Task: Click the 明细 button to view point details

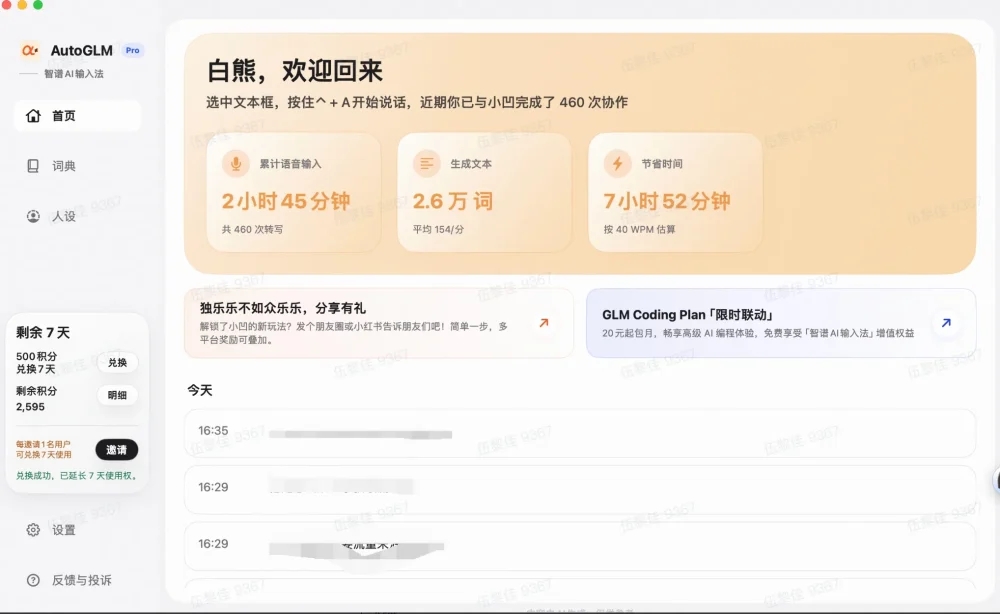Action: 116,395
